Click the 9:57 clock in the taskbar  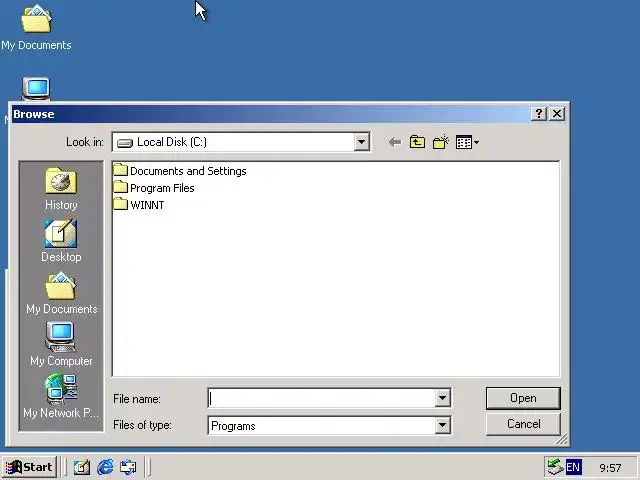pyautogui.click(x=610, y=468)
